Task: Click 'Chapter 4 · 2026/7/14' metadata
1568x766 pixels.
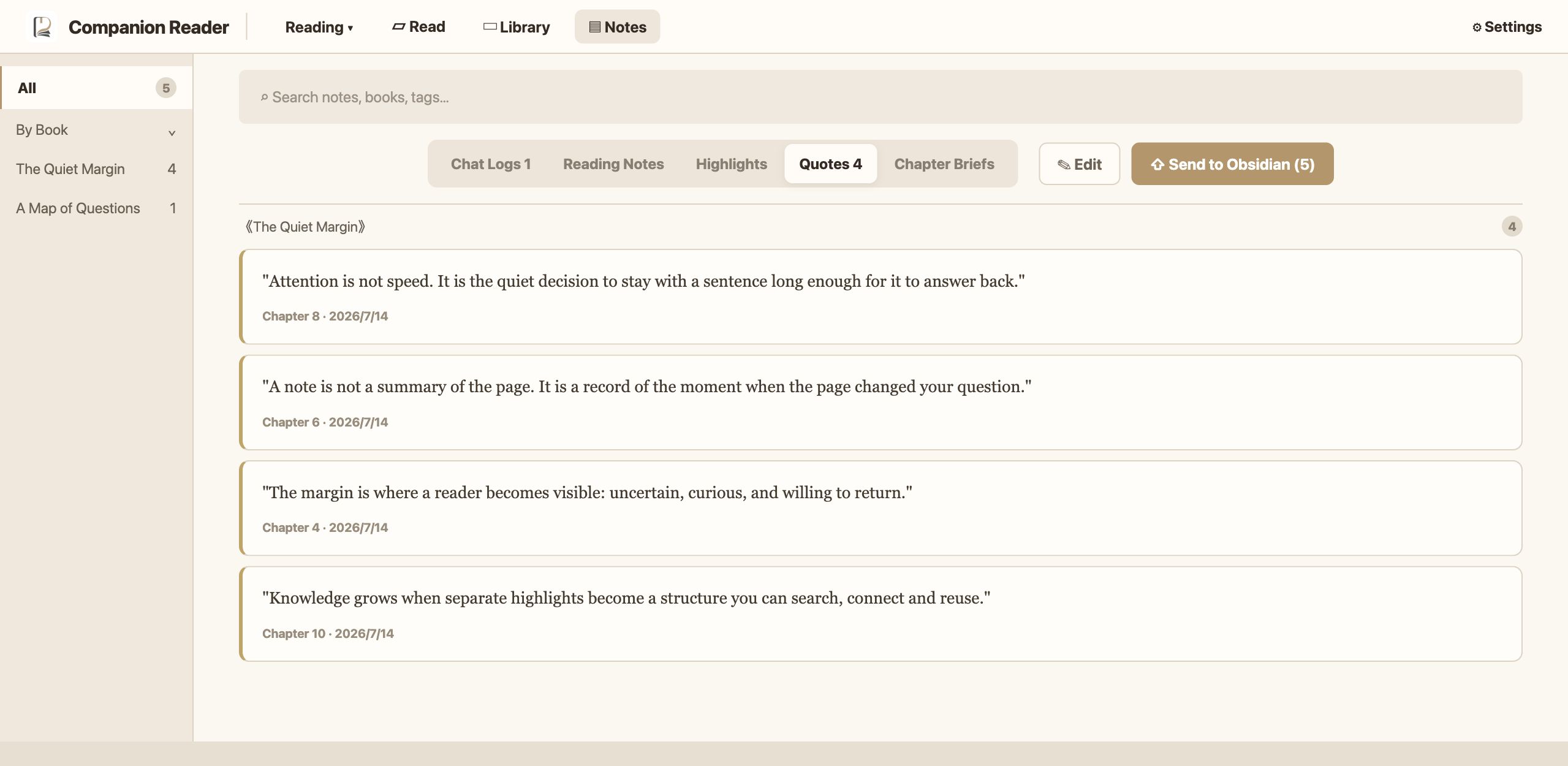Action: (x=325, y=528)
